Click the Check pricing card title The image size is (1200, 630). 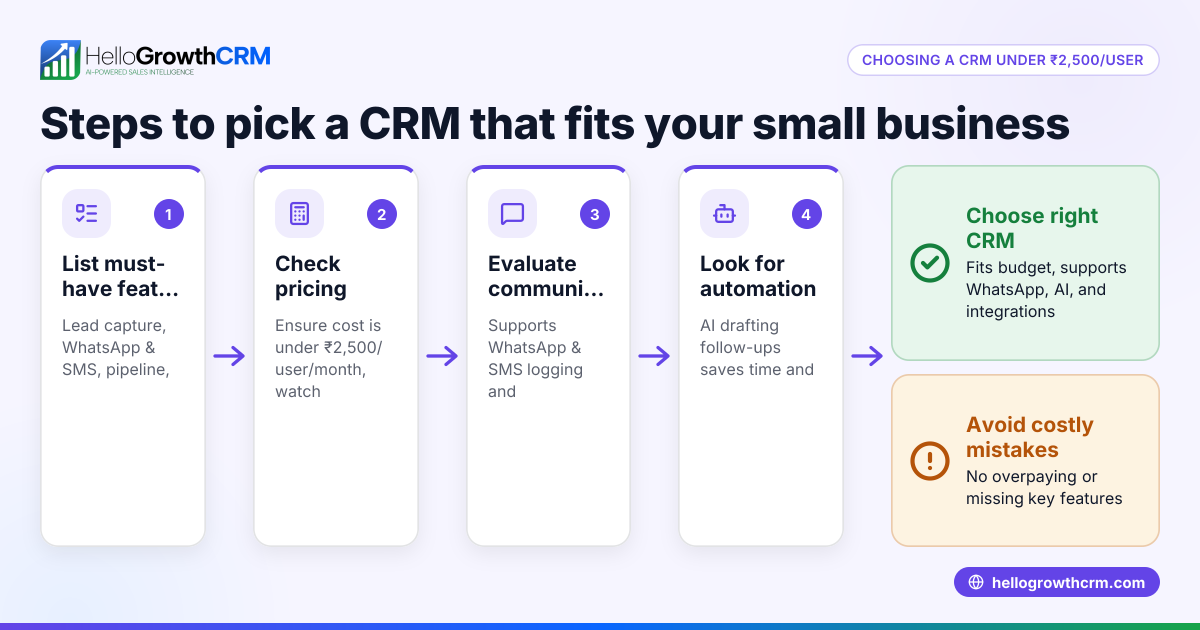point(311,276)
